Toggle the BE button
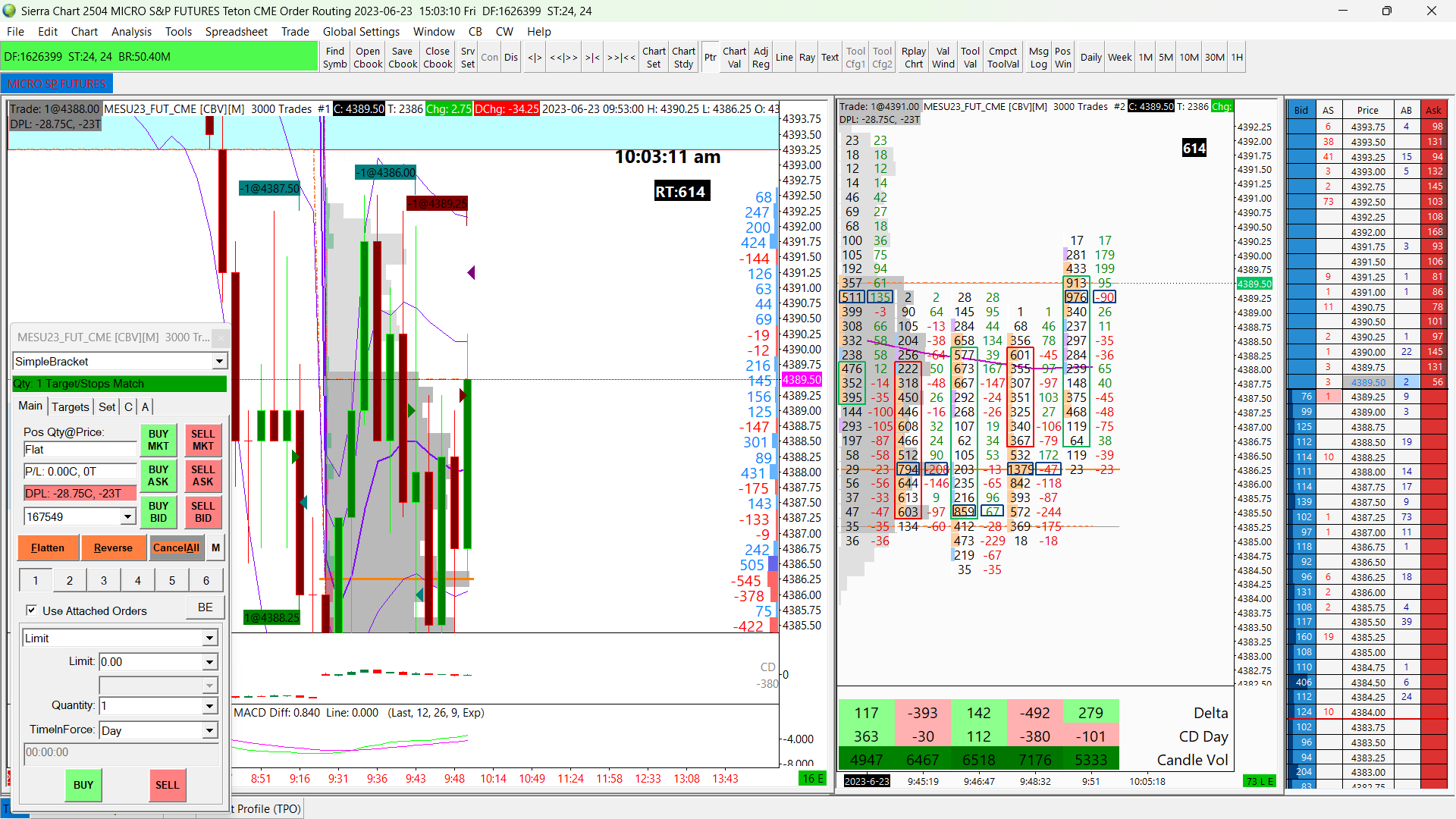This screenshot has width=1456, height=819. pos(206,607)
